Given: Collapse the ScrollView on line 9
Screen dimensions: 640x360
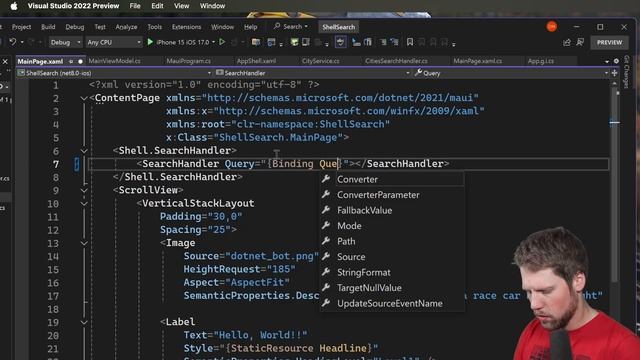Looking at the screenshot, I should [x=84, y=191].
